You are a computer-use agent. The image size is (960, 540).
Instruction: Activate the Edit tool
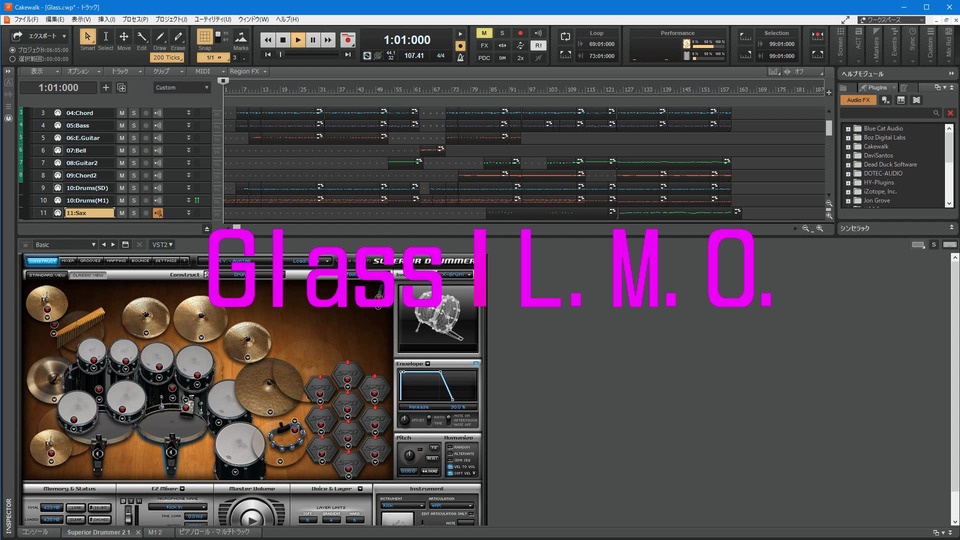click(141, 37)
